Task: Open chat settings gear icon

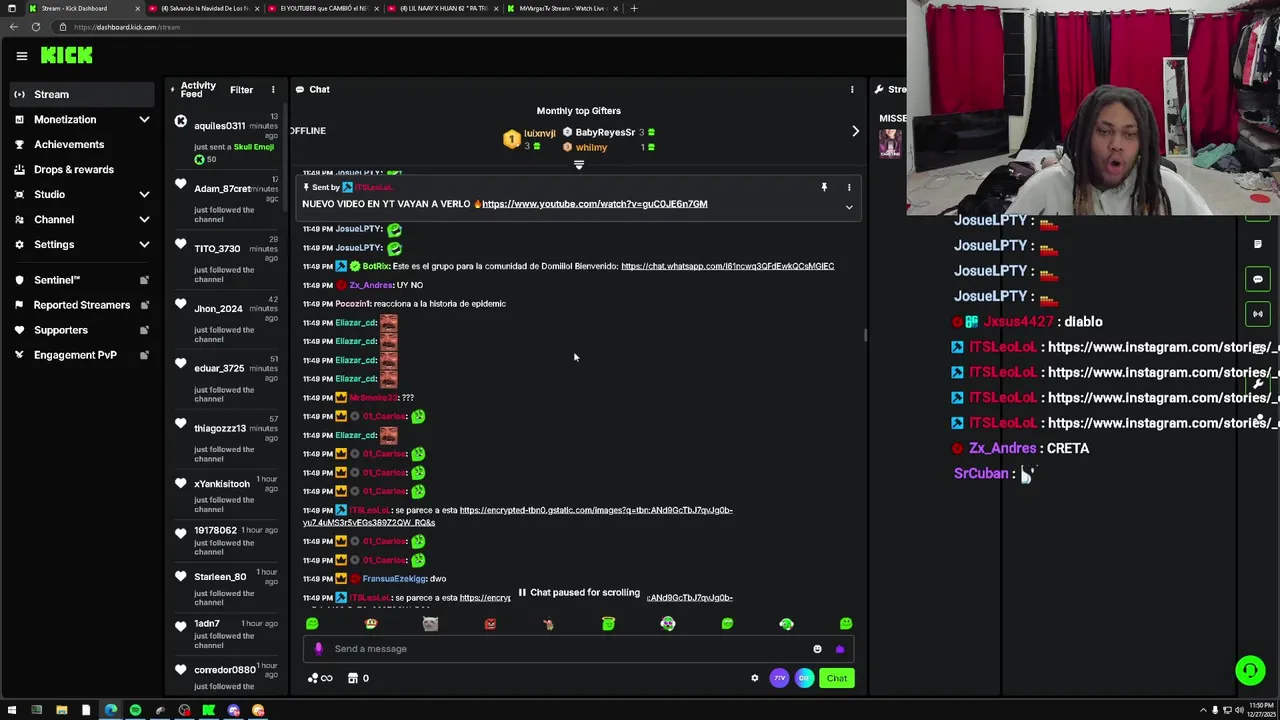Action: (x=755, y=678)
